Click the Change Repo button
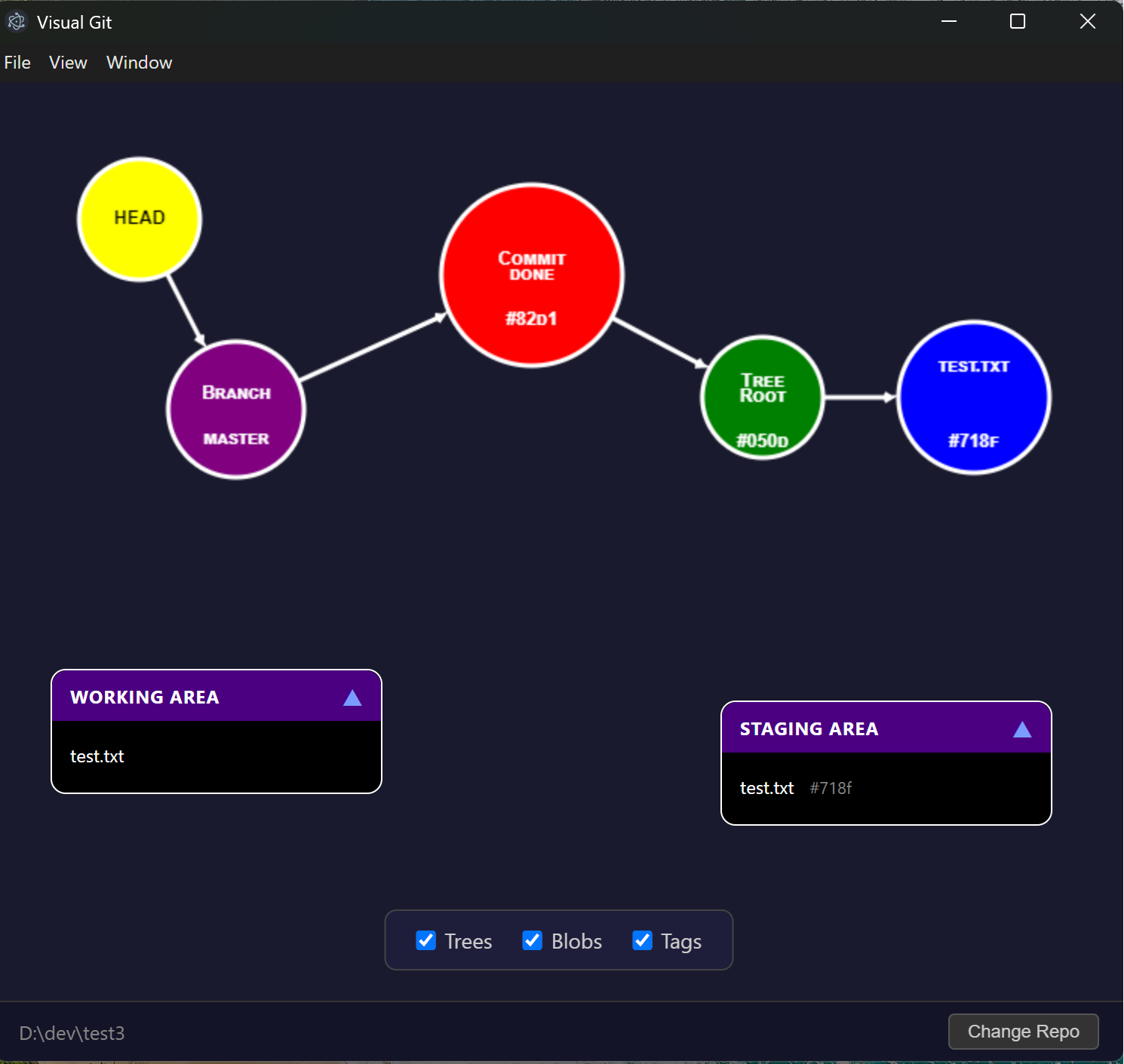This screenshot has width=1124, height=1064. (1023, 1032)
